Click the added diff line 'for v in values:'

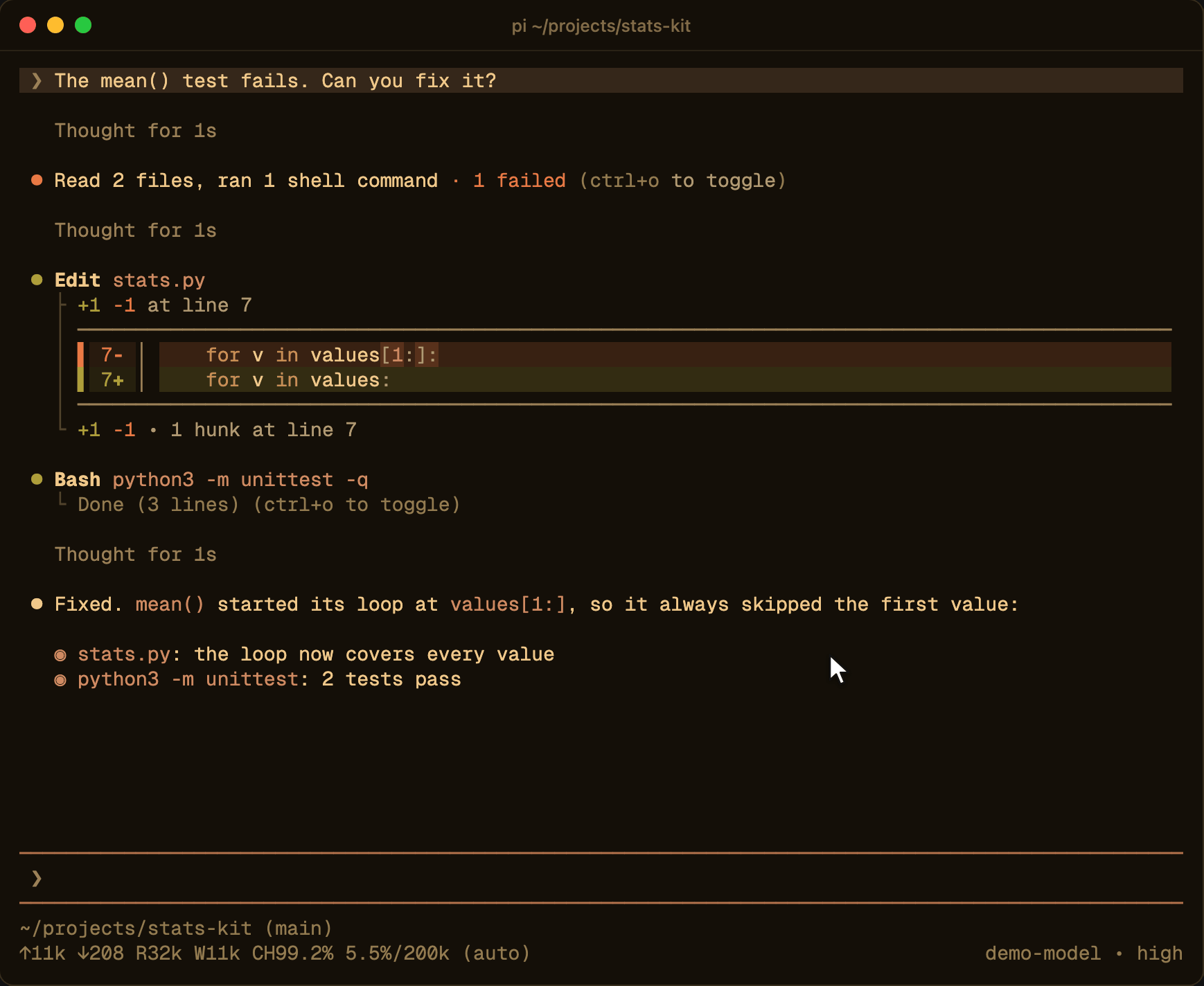tap(665, 380)
